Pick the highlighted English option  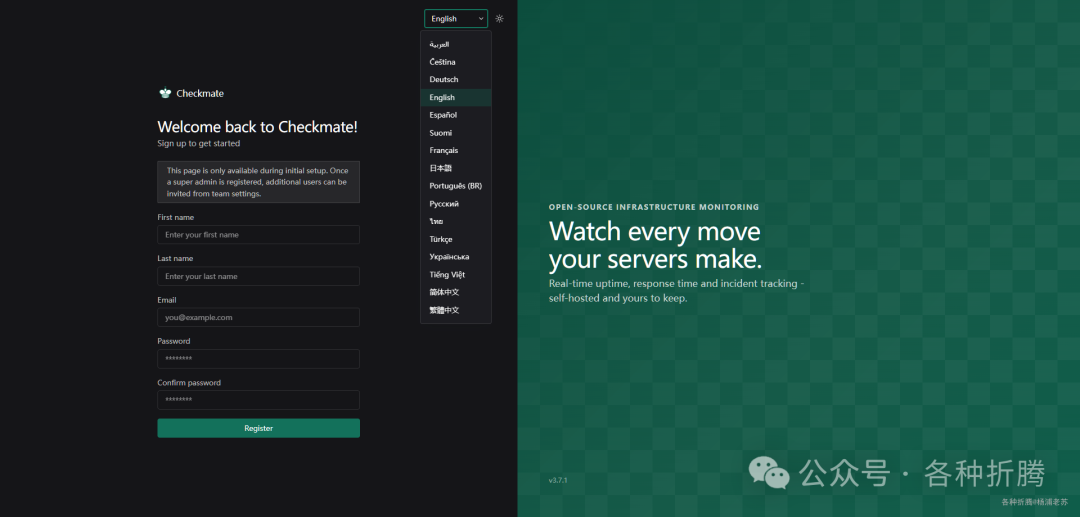coord(456,97)
